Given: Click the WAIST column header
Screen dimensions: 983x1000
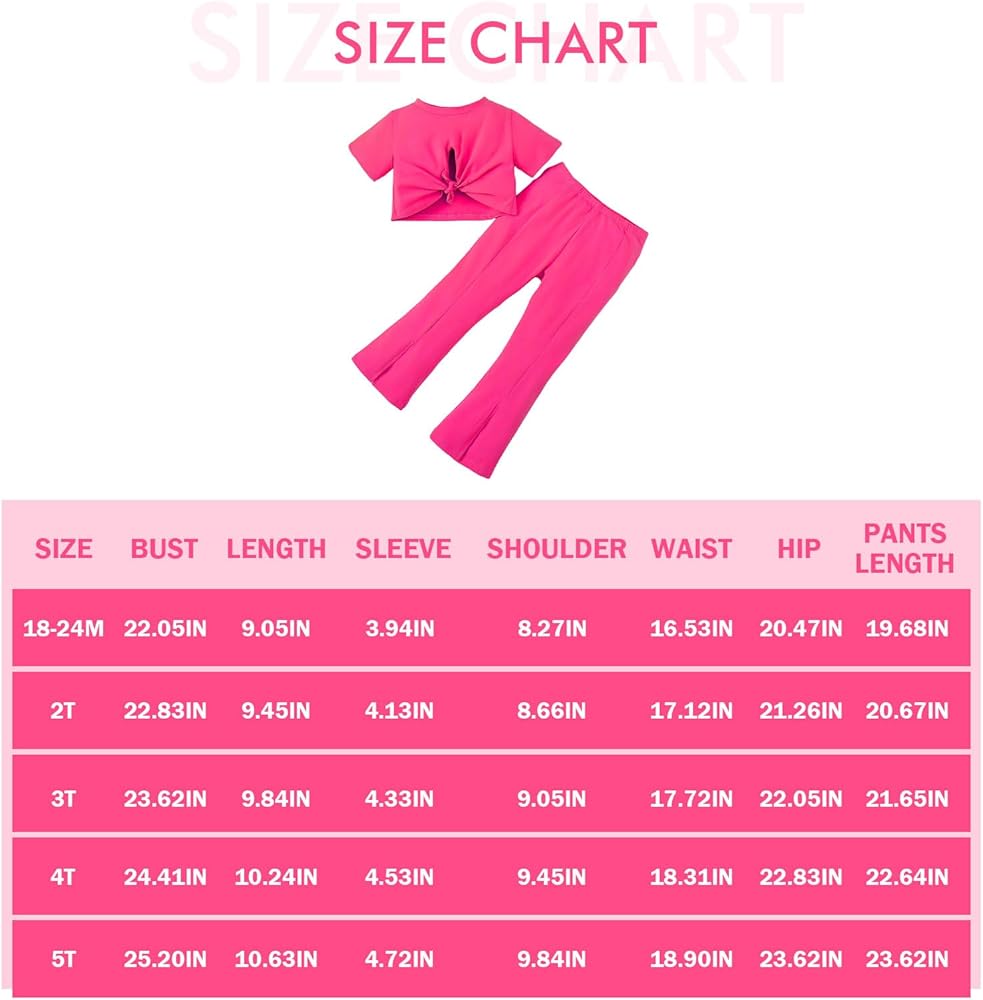Looking at the screenshot, I should click(x=692, y=549).
